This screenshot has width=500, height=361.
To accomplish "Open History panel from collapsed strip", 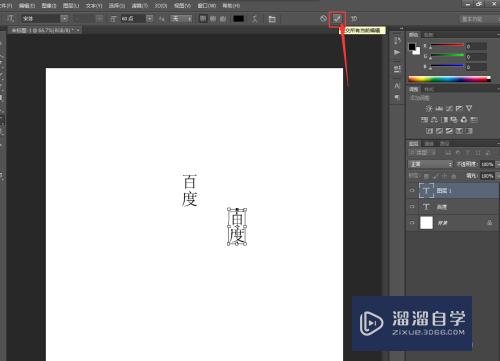I will click(x=397, y=41).
